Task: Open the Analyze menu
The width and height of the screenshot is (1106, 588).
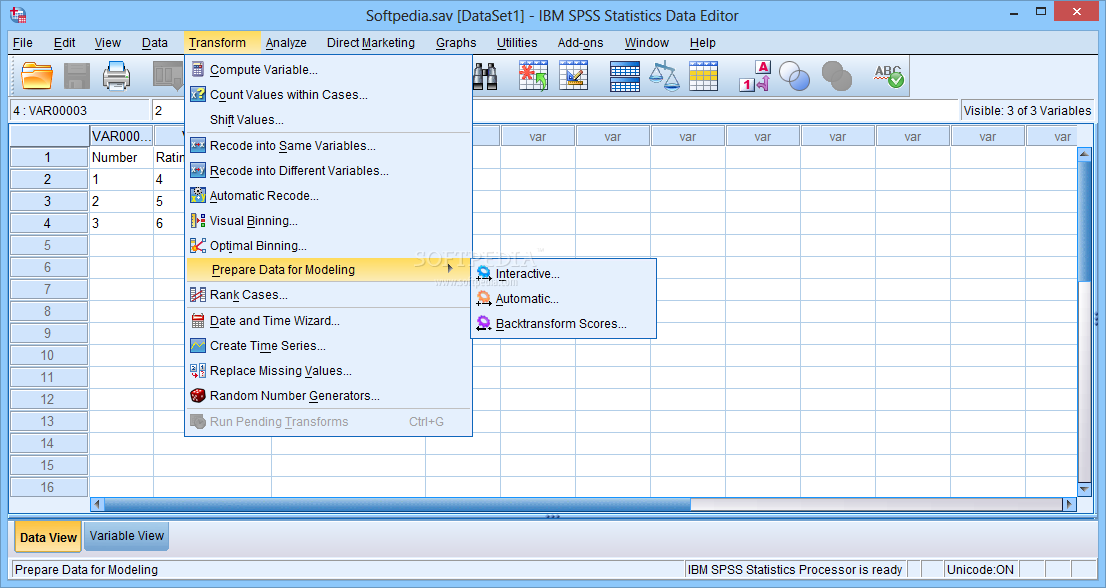Action: pos(286,42)
